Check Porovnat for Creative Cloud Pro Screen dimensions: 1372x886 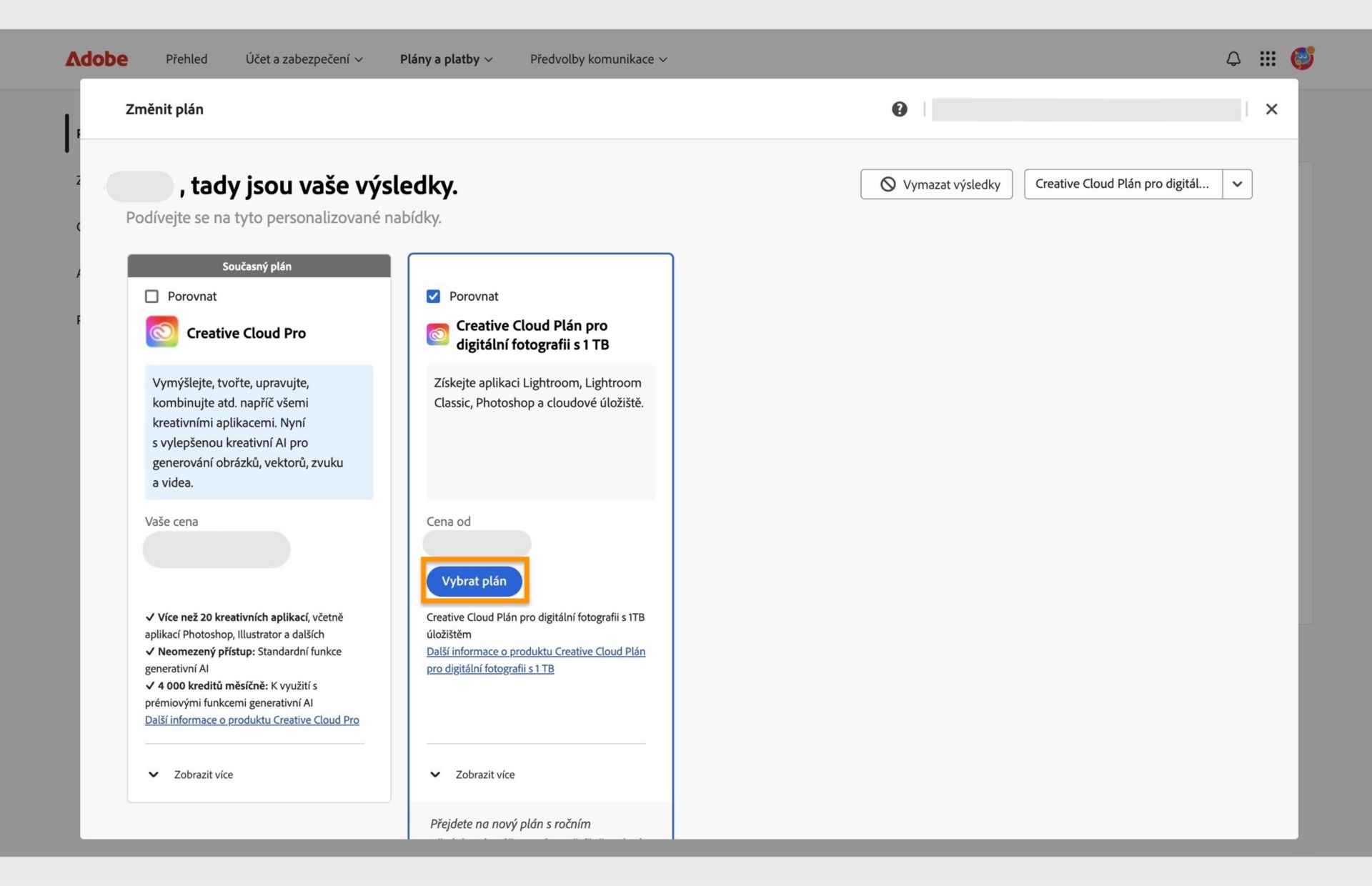[x=151, y=297]
